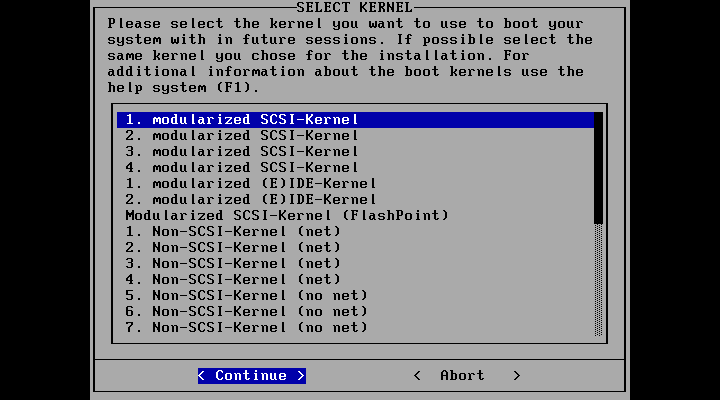The width and height of the screenshot is (720, 400).
Task: Confirm with the Continue button
Action: [x=252, y=376]
